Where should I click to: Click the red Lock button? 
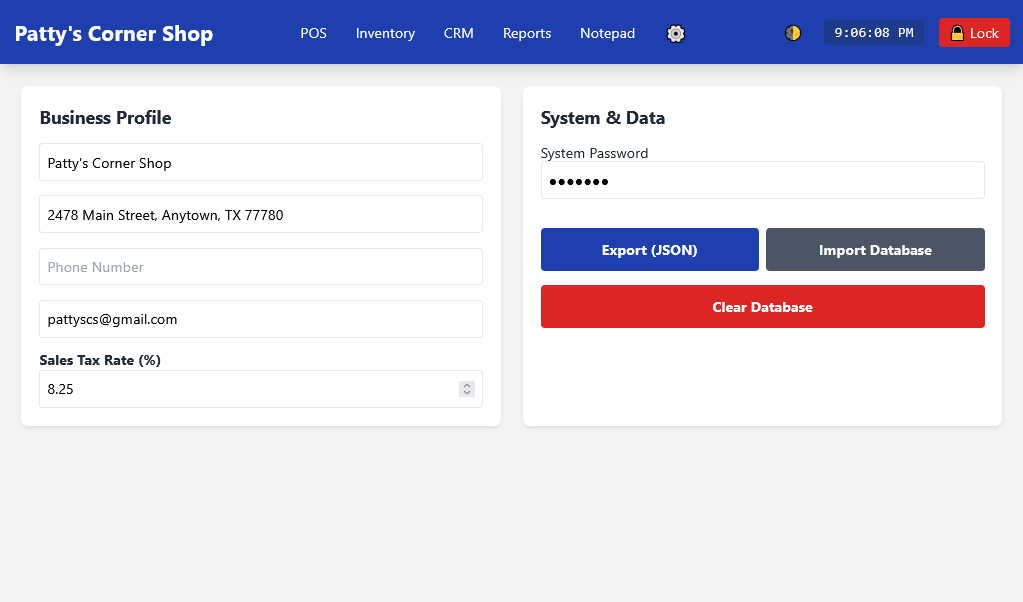(x=974, y=33)
